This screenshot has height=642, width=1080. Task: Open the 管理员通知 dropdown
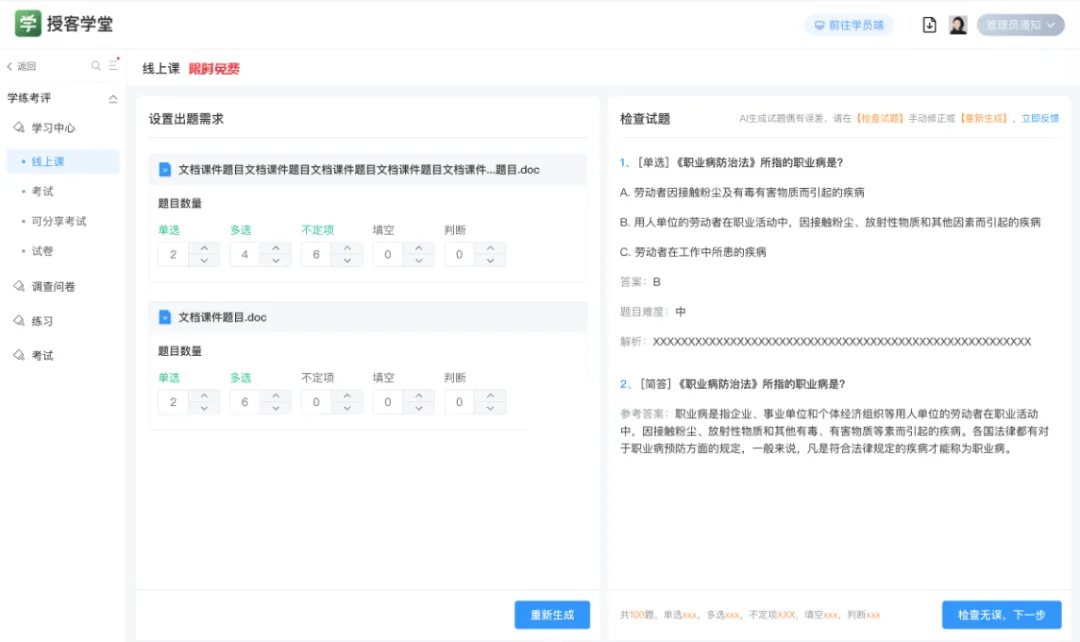(x=1020, y=25)
